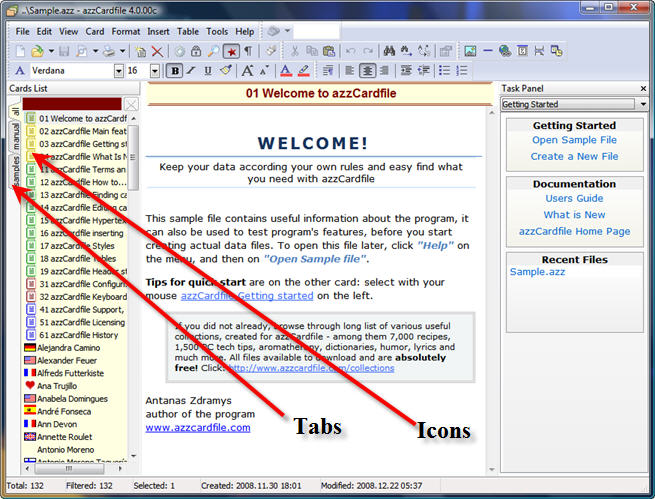Switch to the manual tab in Cards List
Screen dimensions: 655x499
(x=15, y=136)
